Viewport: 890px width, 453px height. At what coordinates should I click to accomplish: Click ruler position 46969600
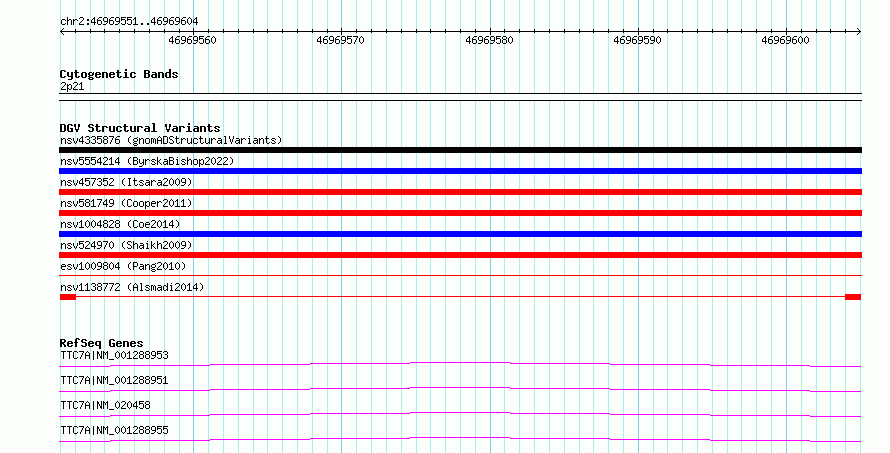click(786, 40)
